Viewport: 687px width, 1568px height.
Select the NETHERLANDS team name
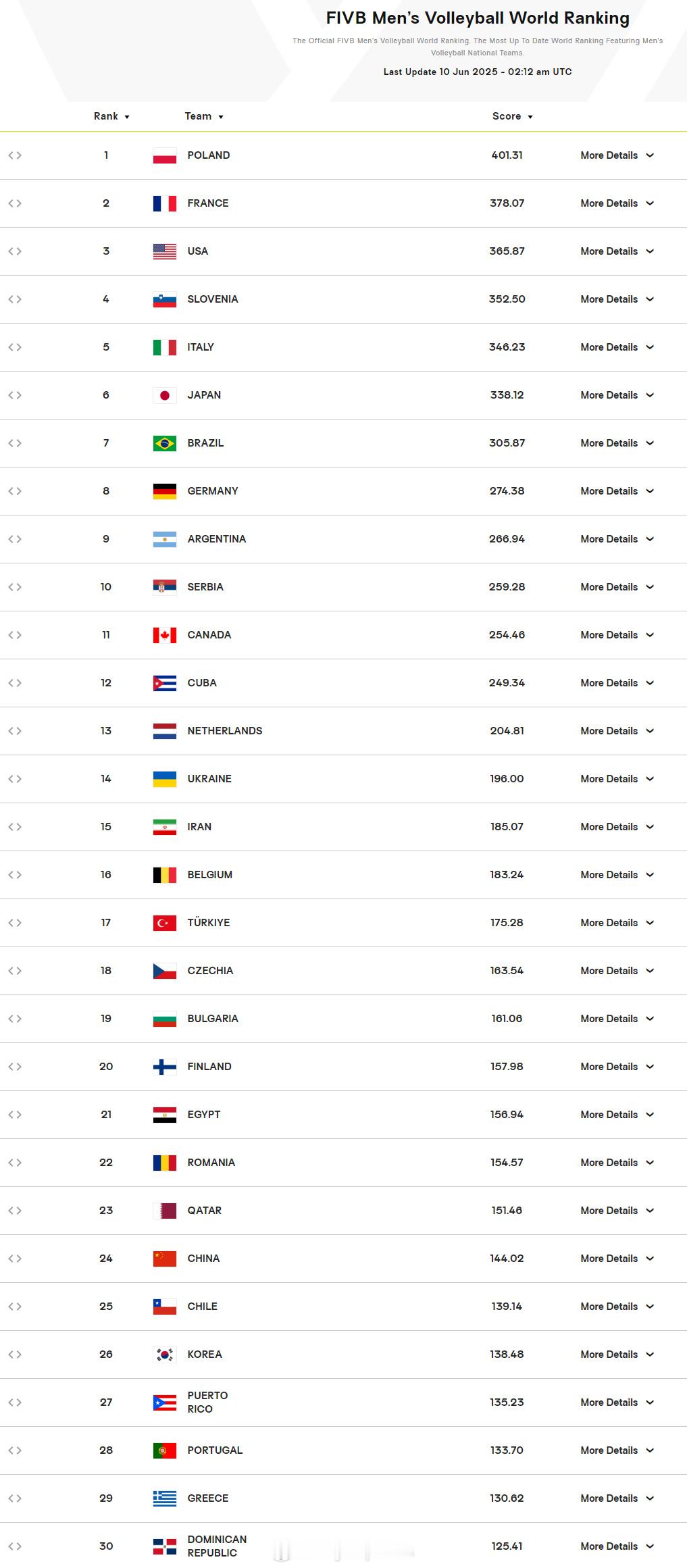225,731
